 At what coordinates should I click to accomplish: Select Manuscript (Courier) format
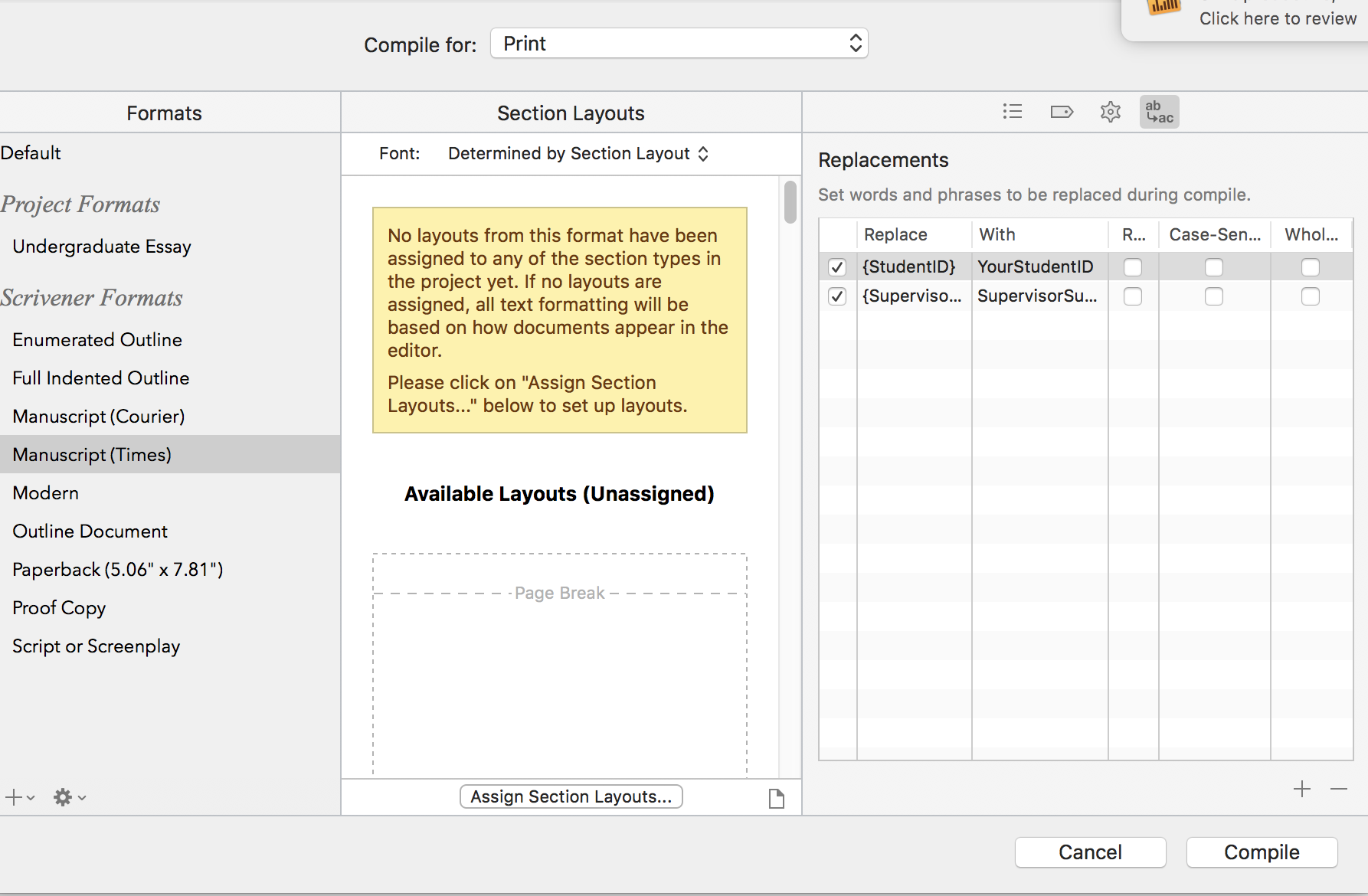(170, 417)
